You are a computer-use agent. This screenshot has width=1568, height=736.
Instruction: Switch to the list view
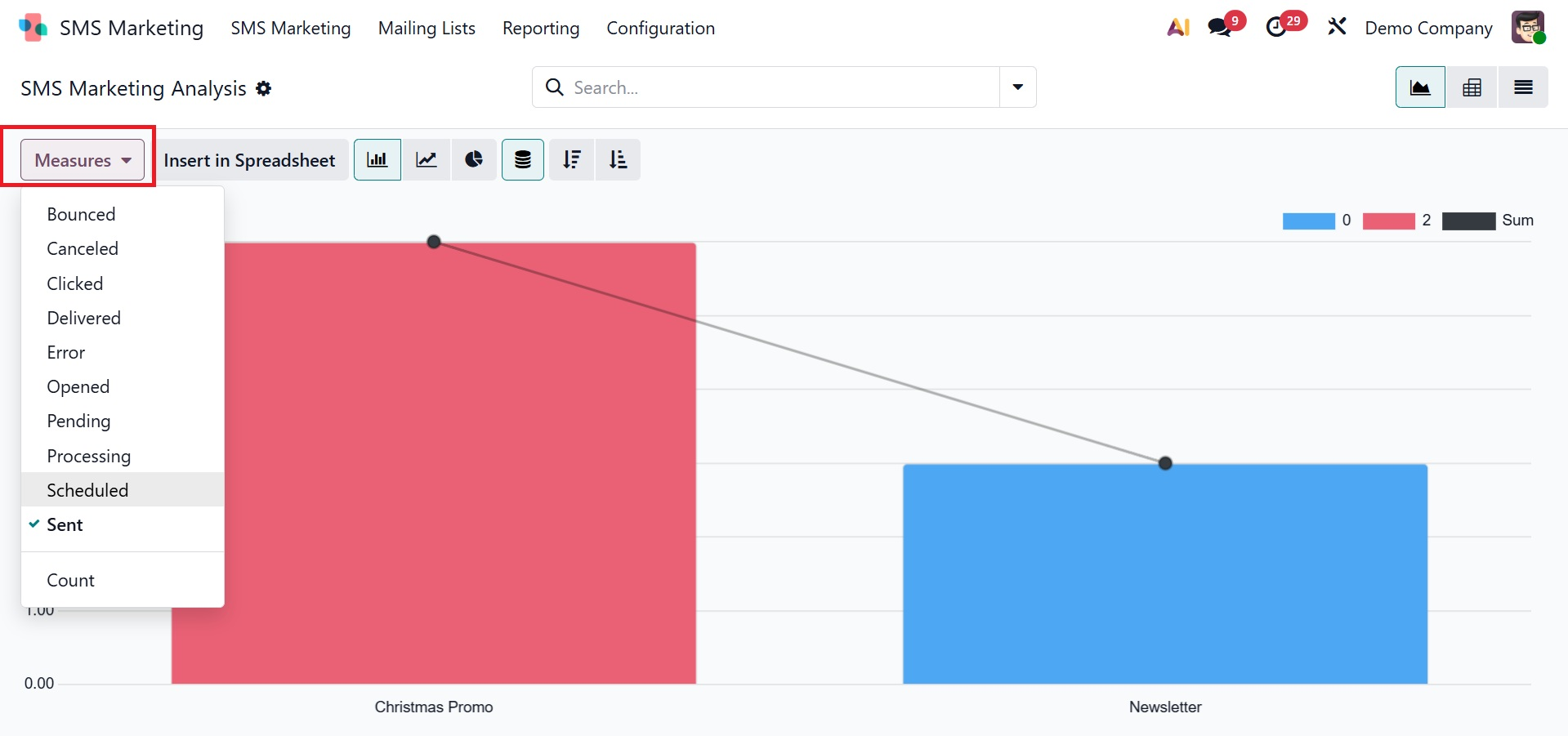pos(1523,87)
